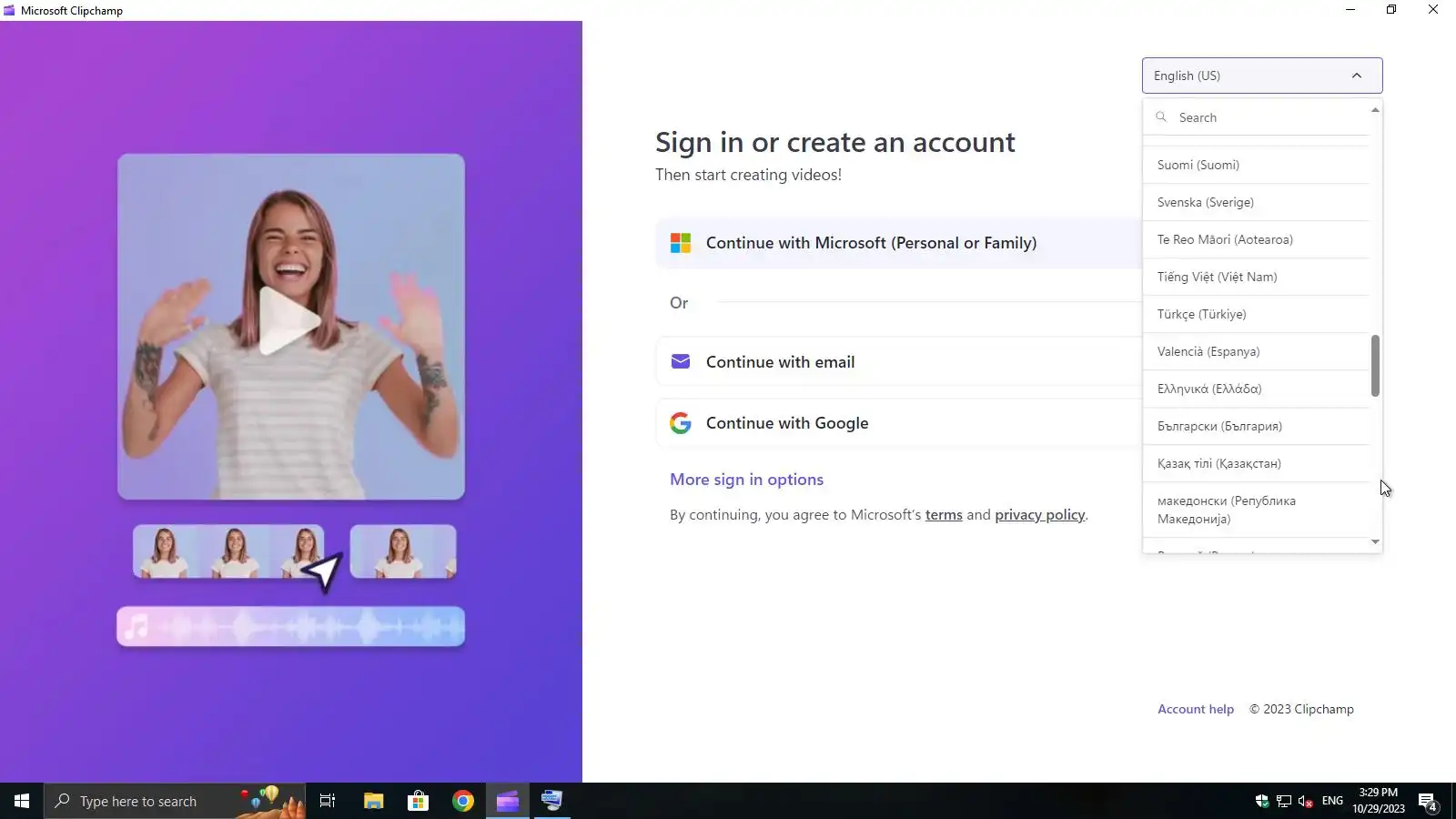The height and width of the screenshot is (819, 1456).
Task: Open Microsoft's terms link
Action: click(944, 515)
